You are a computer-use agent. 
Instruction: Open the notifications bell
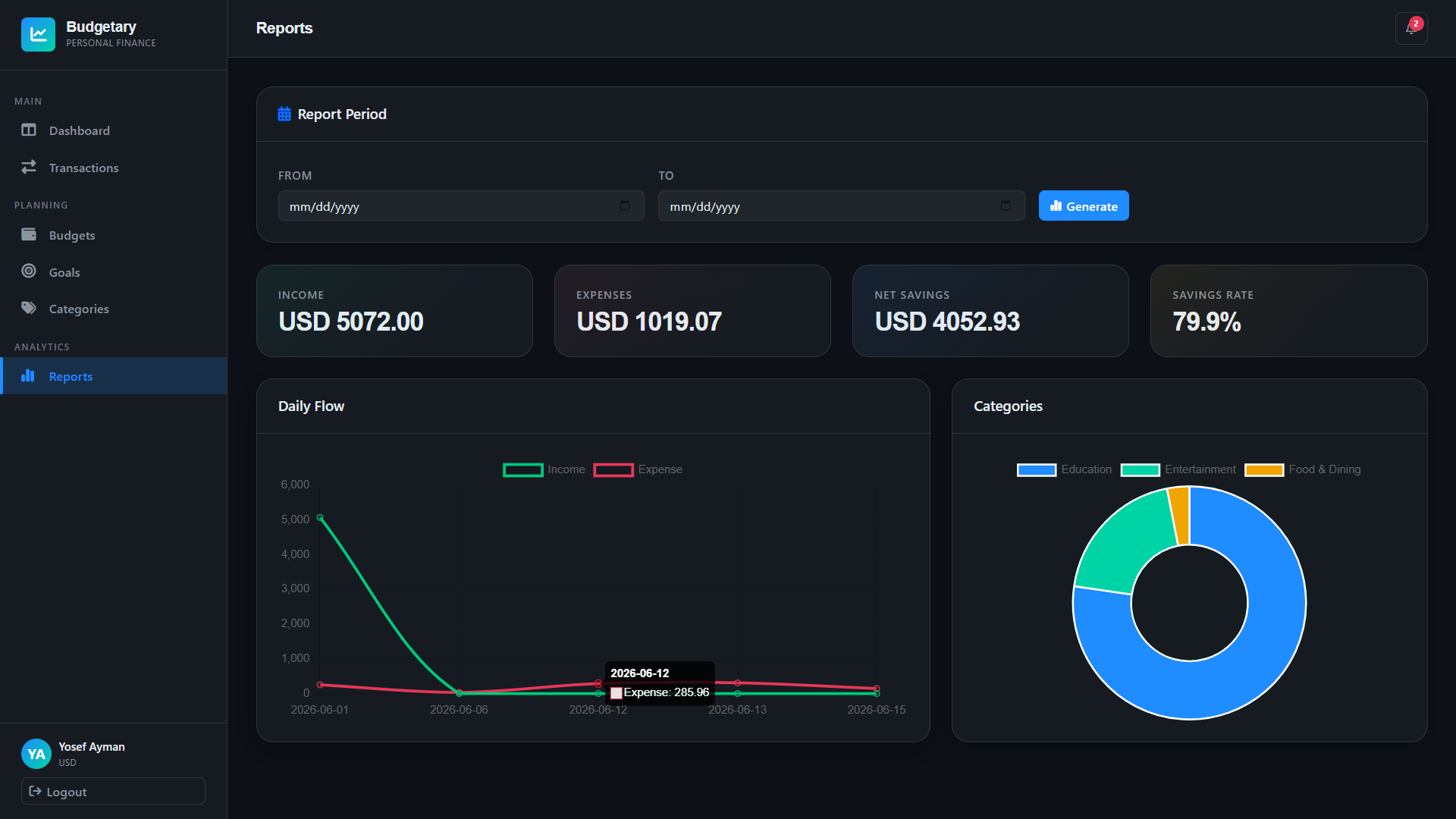click(x=1411, y=29)
